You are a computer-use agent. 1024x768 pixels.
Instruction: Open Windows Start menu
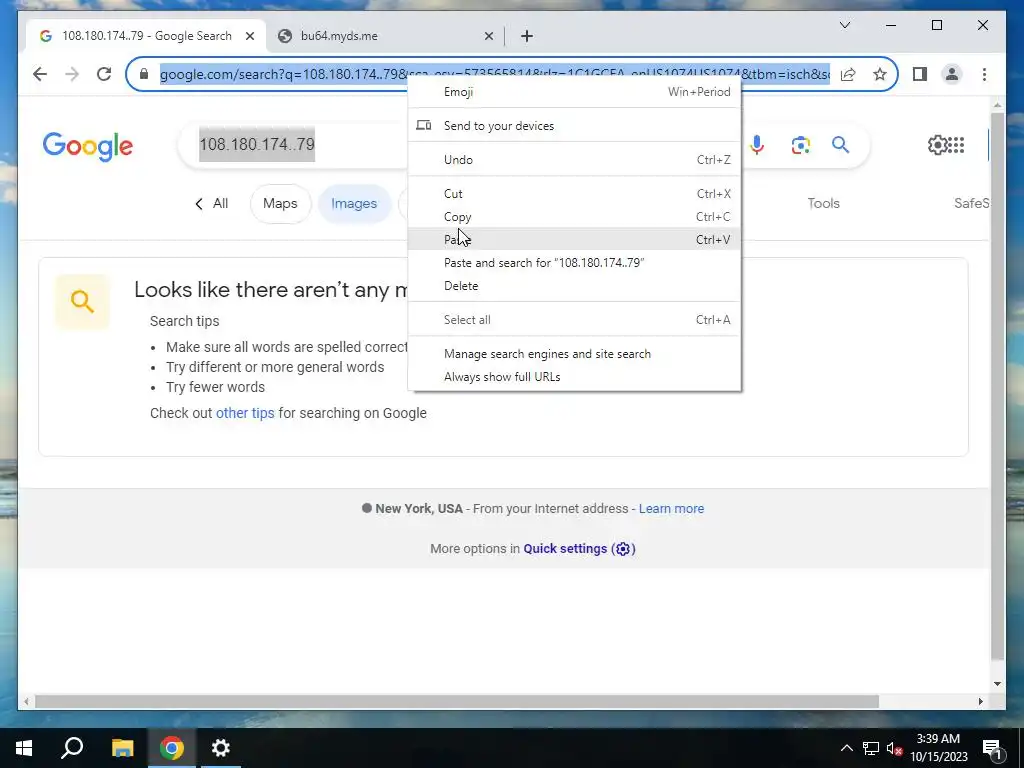[24, 748]
